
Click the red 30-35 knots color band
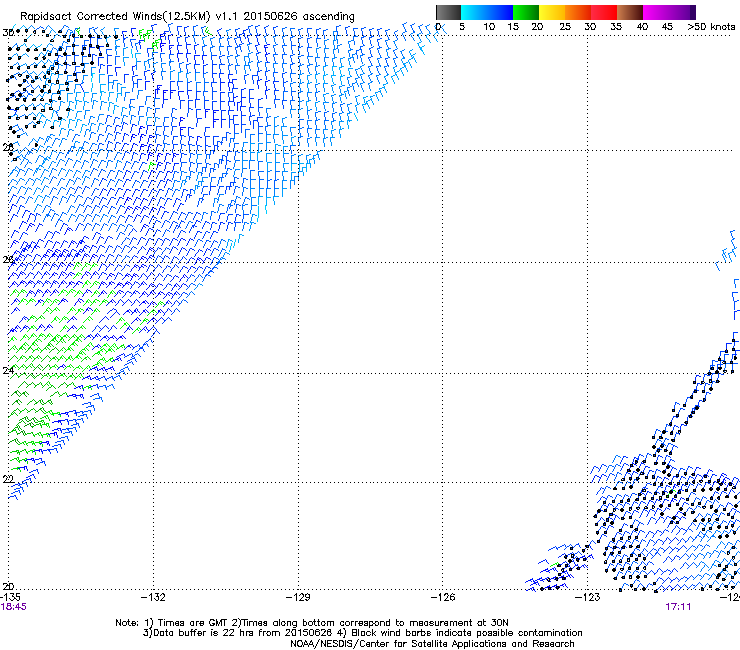(x=604, y=12)
